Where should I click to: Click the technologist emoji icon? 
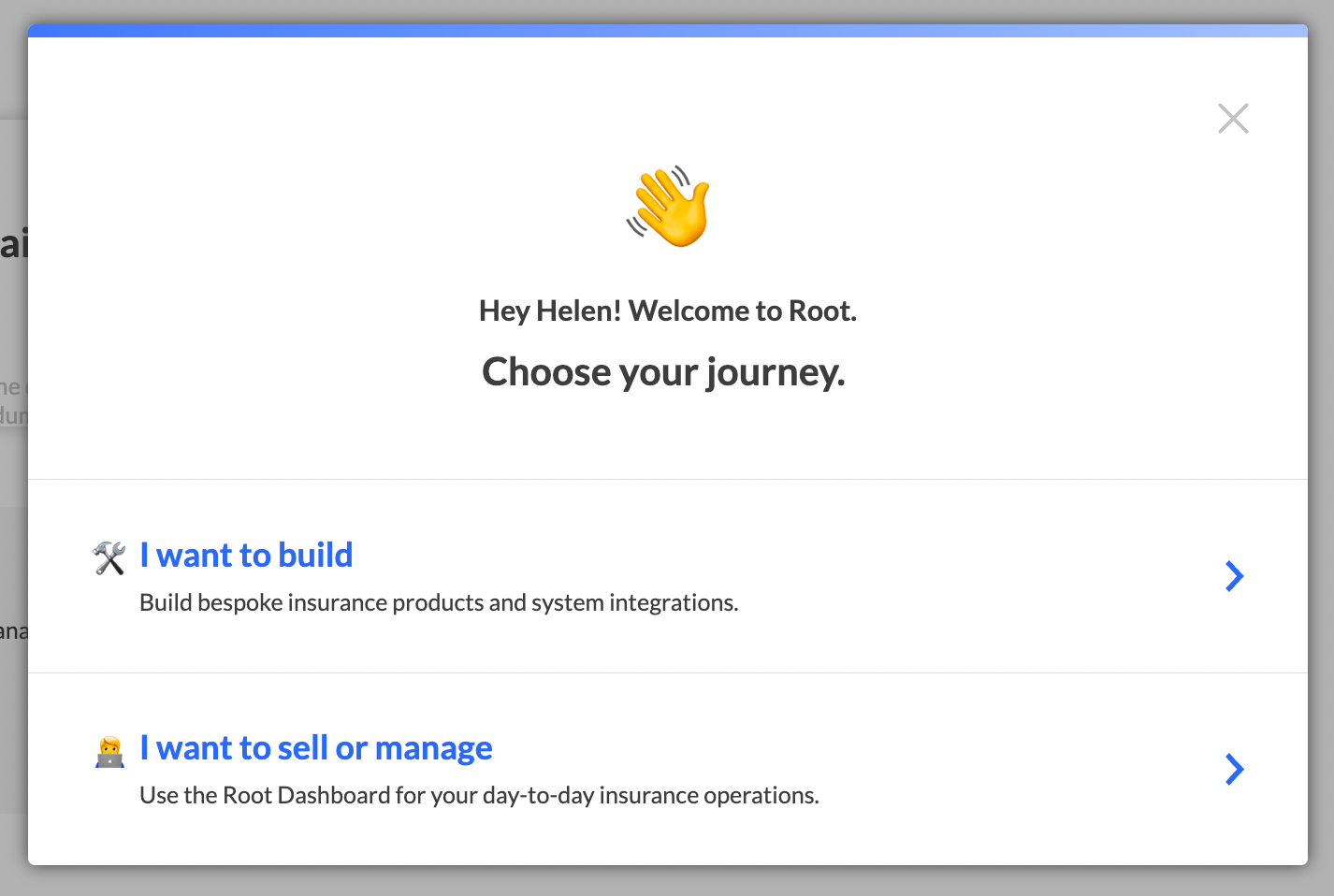tap(109, 749)
